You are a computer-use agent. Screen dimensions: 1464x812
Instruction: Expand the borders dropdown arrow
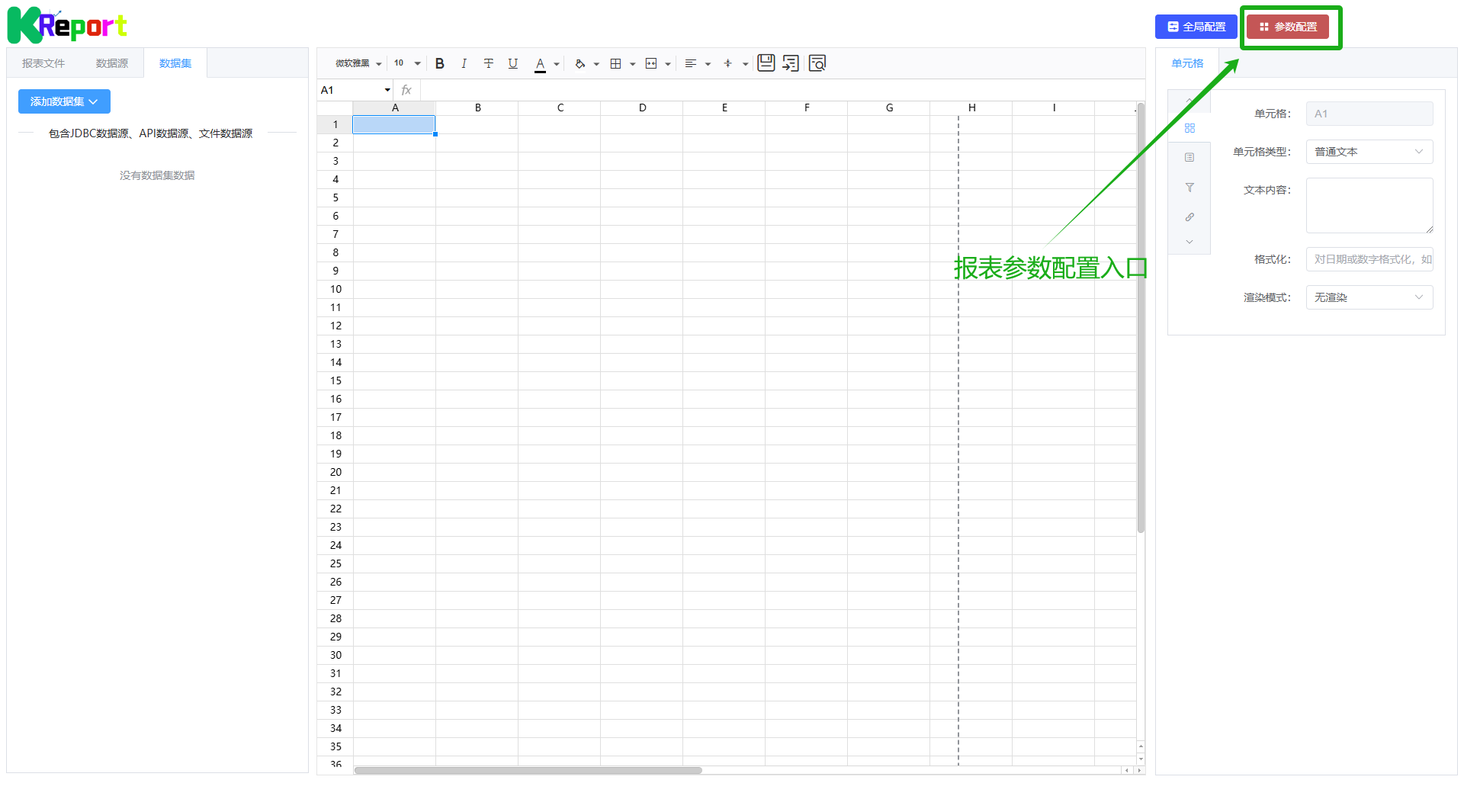pyautogui.click(x=633, y=65)
